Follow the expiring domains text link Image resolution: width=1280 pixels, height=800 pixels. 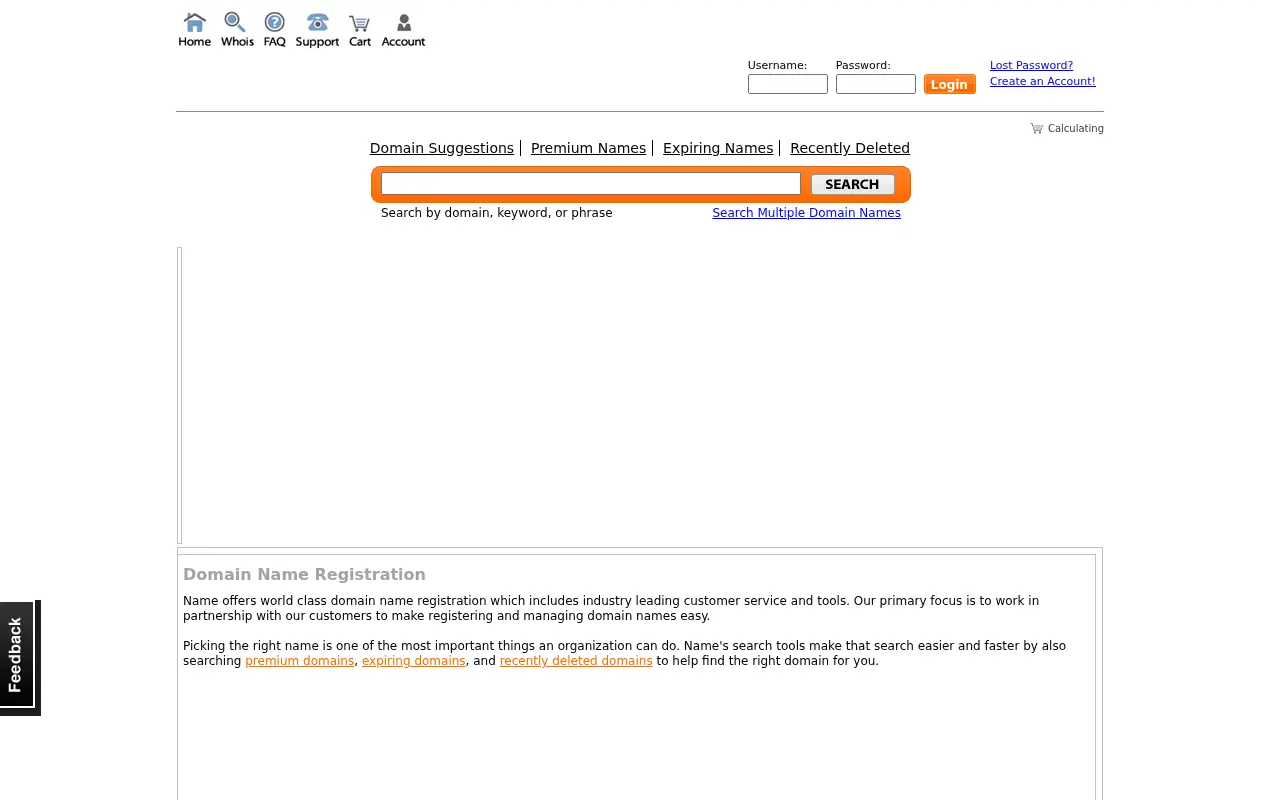click(414, 661)
